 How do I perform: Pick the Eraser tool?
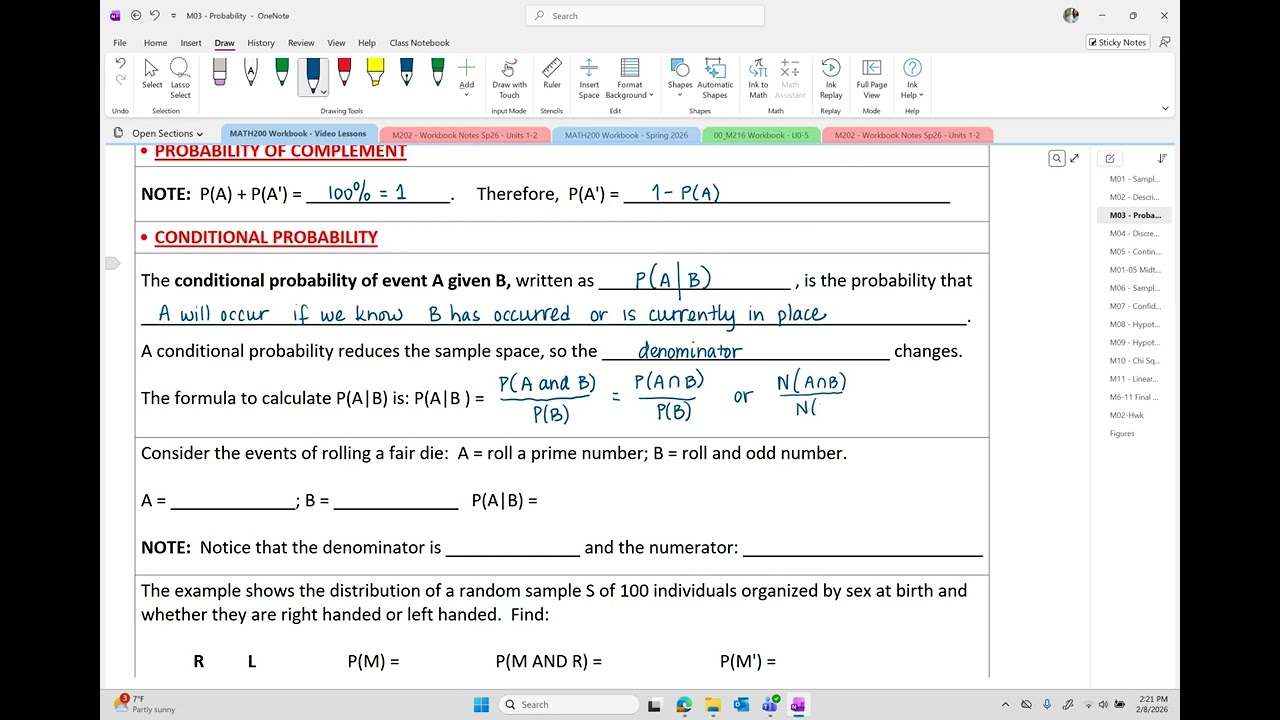pos(219,72)
